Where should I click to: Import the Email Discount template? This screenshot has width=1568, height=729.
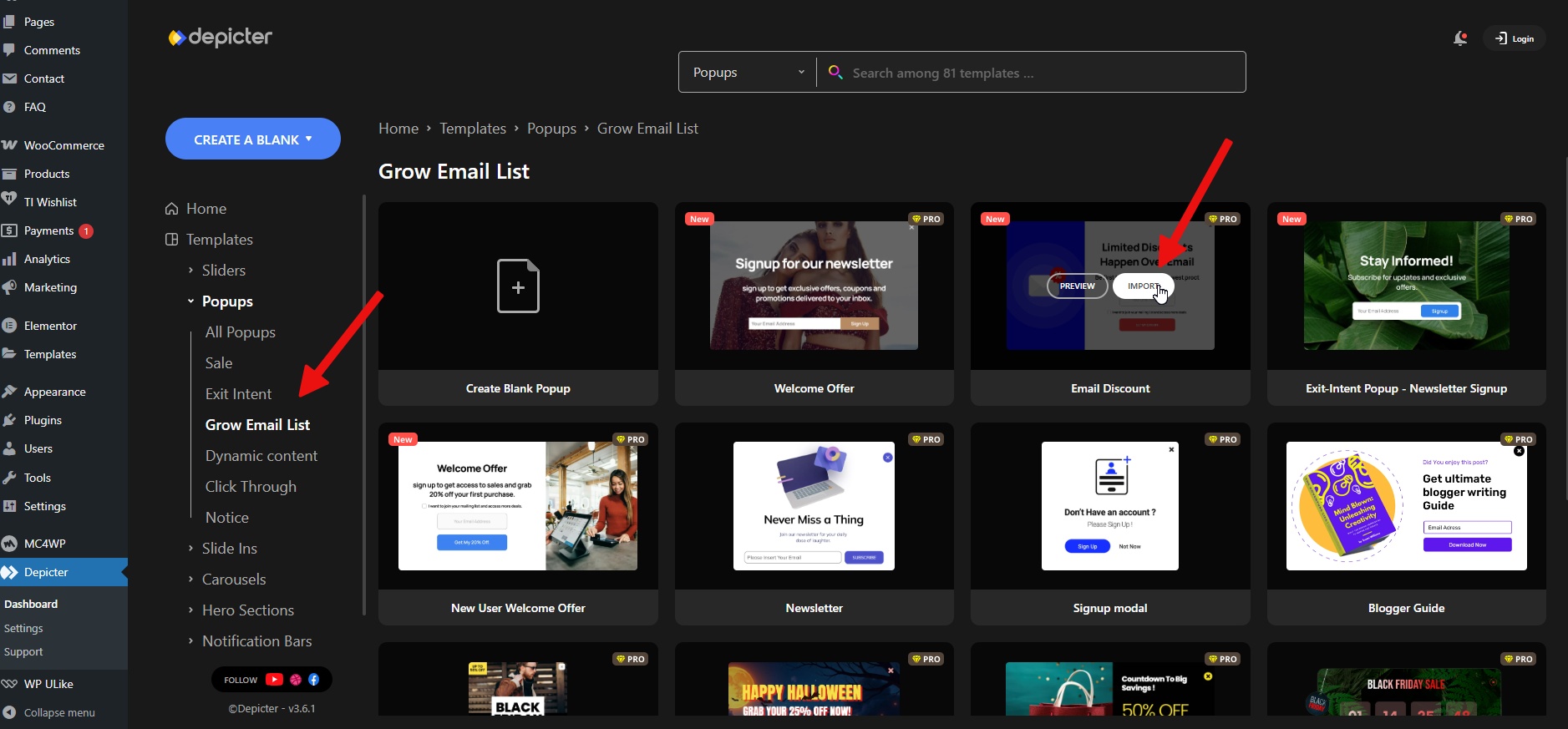1143,286
